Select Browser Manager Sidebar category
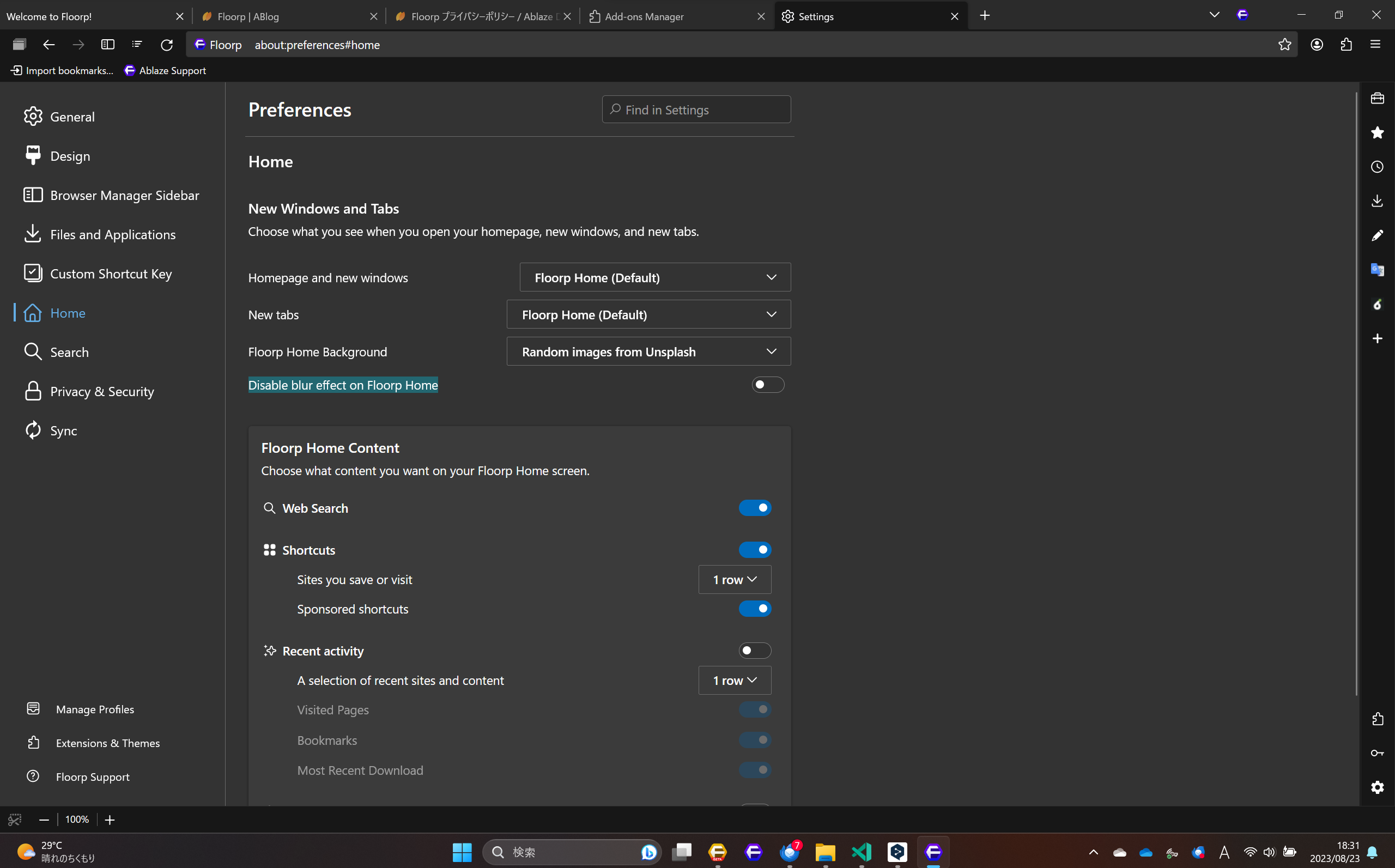 (111, 195)
